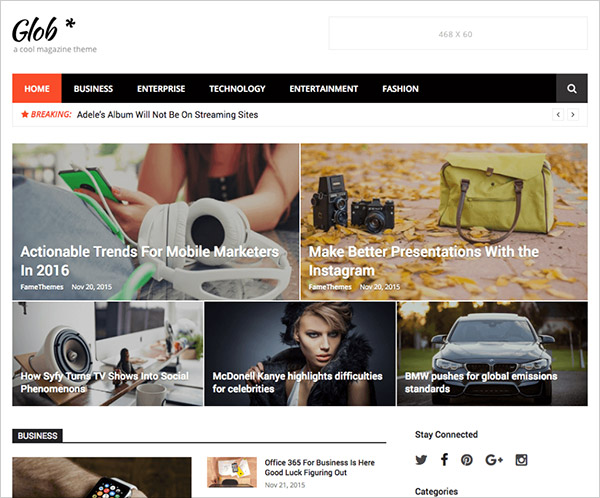
Task: Read the Adele's Album breaking news headline
Action: pos(167,114)
